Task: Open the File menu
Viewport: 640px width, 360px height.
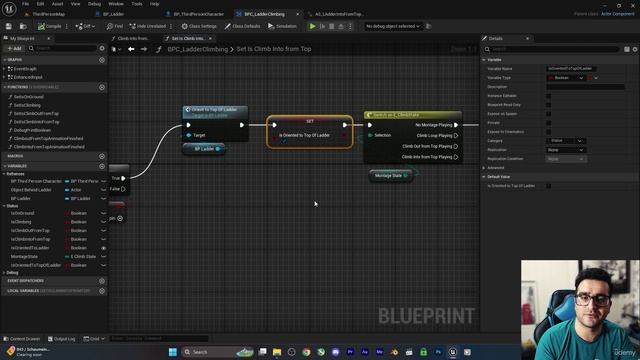Action: [x=25, y=4]
